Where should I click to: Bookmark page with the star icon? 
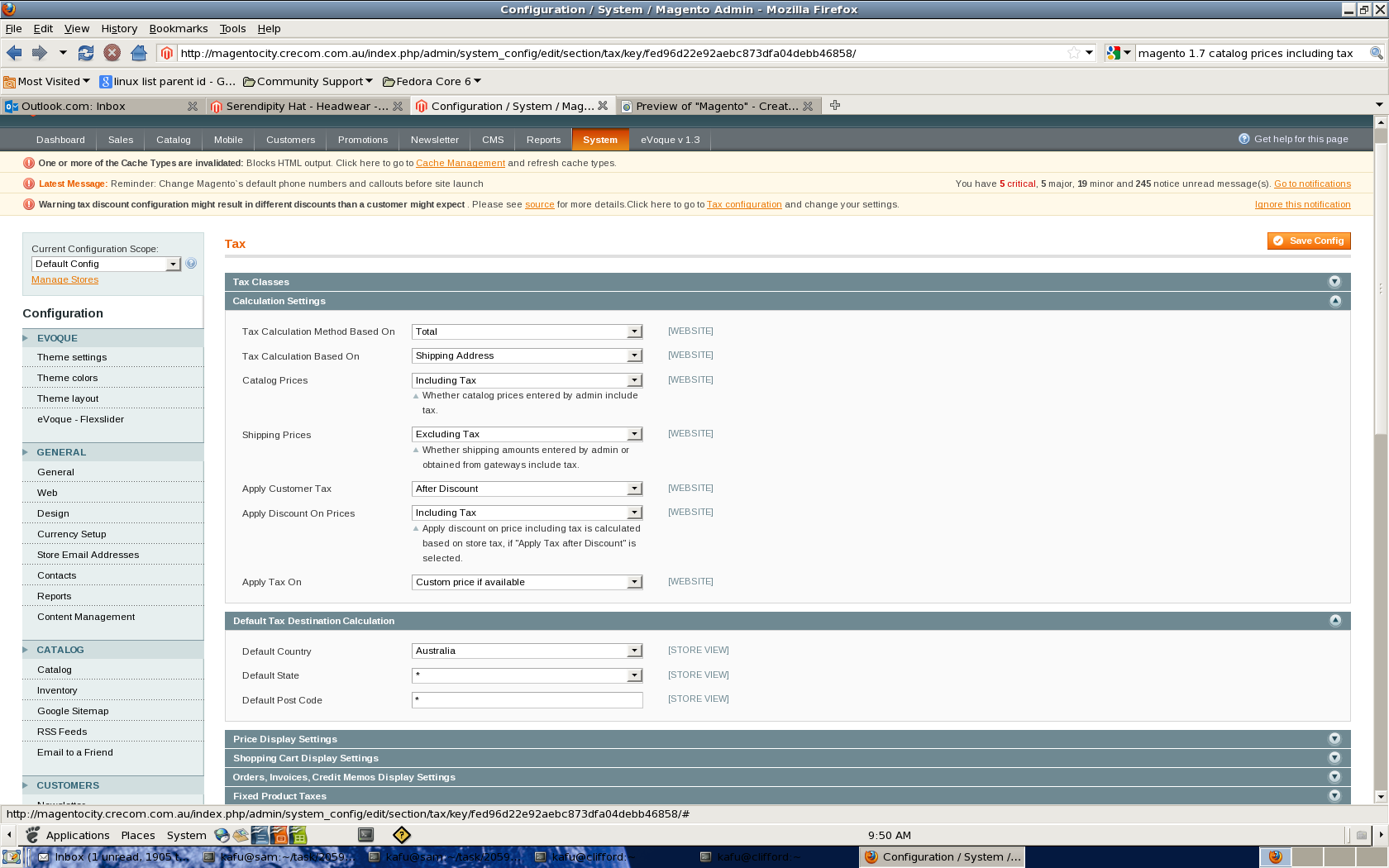click(x=1073, y=53)
